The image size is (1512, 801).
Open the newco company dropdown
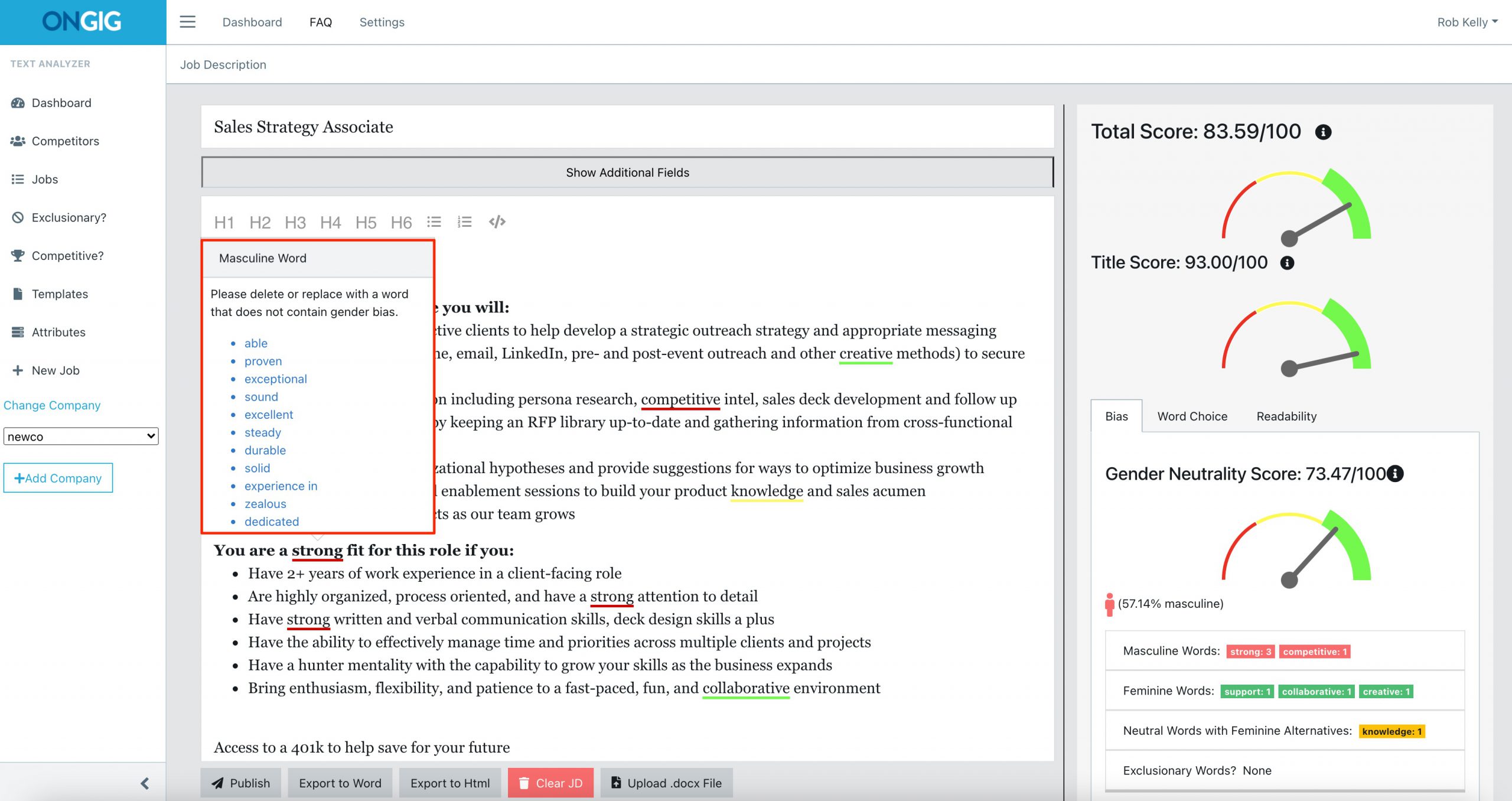[81, 437]
